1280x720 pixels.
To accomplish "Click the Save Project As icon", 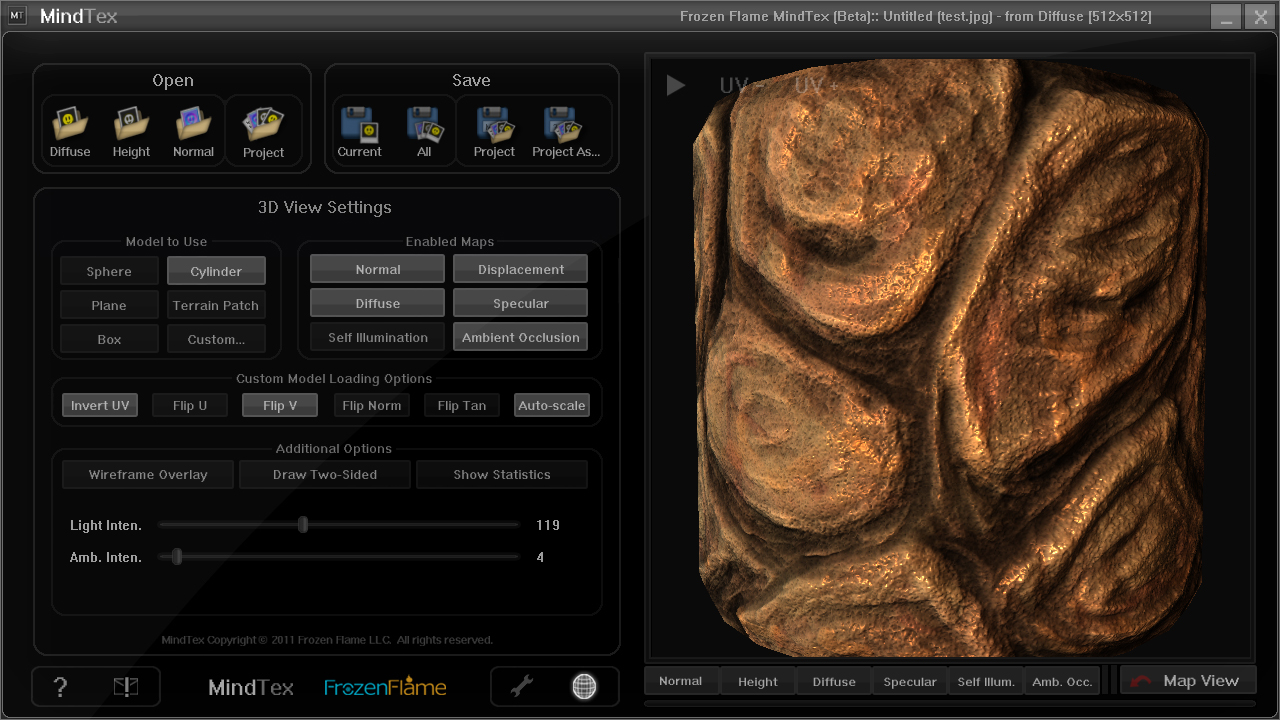I will click(565, 132).
